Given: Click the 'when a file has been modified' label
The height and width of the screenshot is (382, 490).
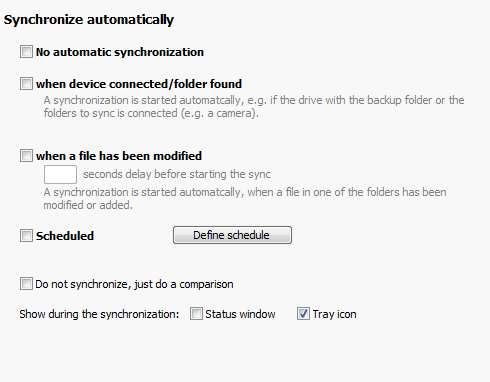Looking at the screenshot, I should tap(119, 156).
